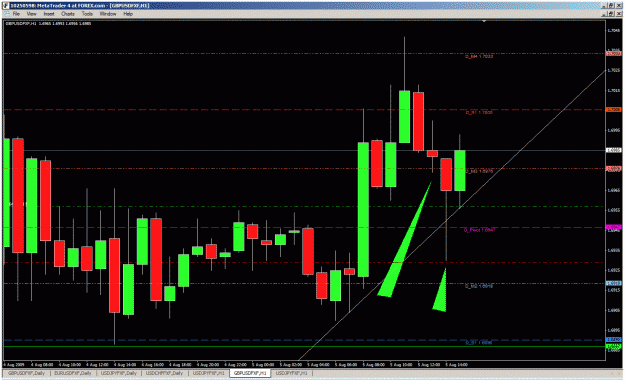The height and width of the screenshot is (380, 625).
Task: Click the D_Pivot 1.6947 label
Action: (x=480, y=230)
